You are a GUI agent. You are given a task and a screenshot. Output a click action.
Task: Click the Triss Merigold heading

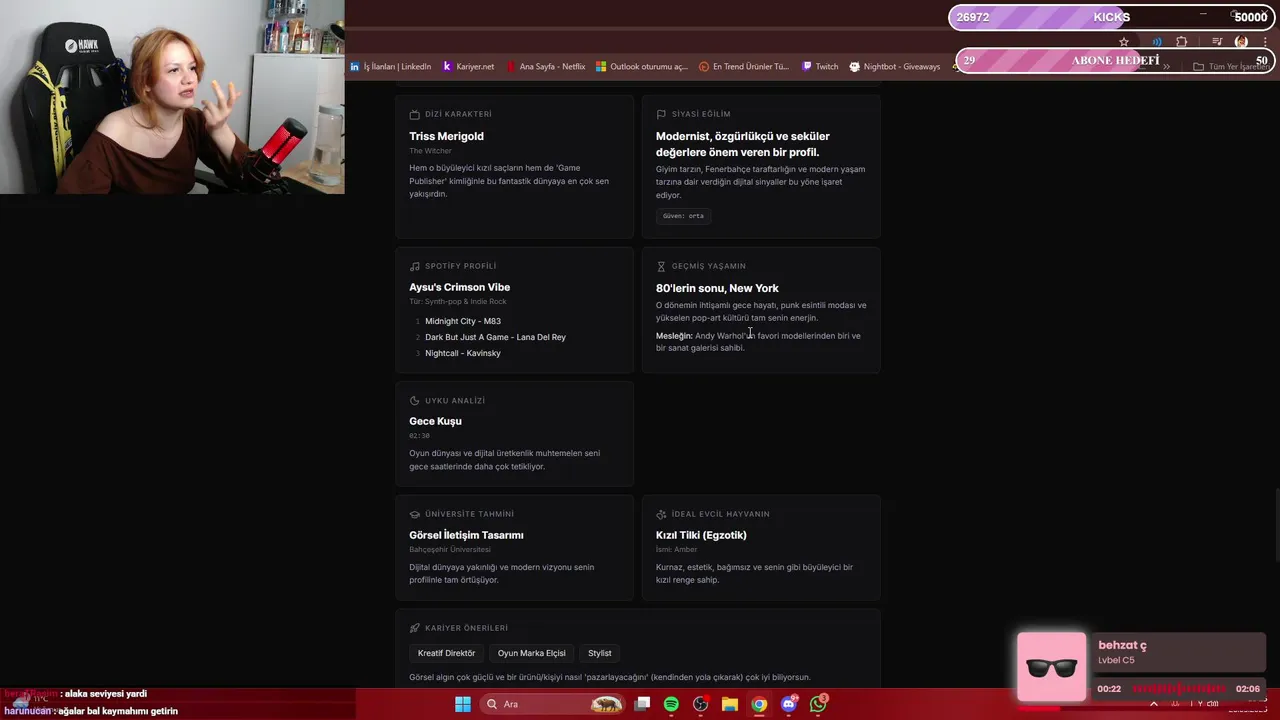pos(446,136)
